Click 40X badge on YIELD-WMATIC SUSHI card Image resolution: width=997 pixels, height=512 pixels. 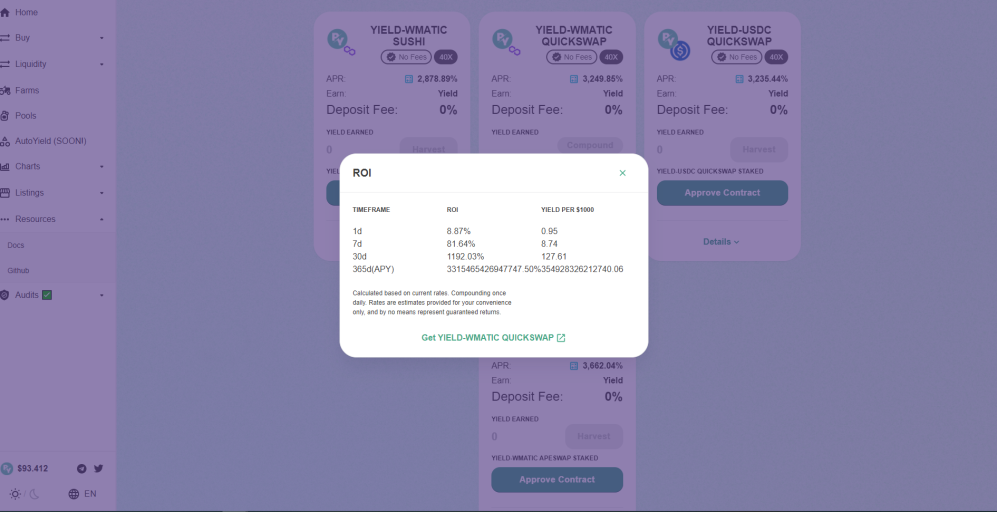click(446, 57)
